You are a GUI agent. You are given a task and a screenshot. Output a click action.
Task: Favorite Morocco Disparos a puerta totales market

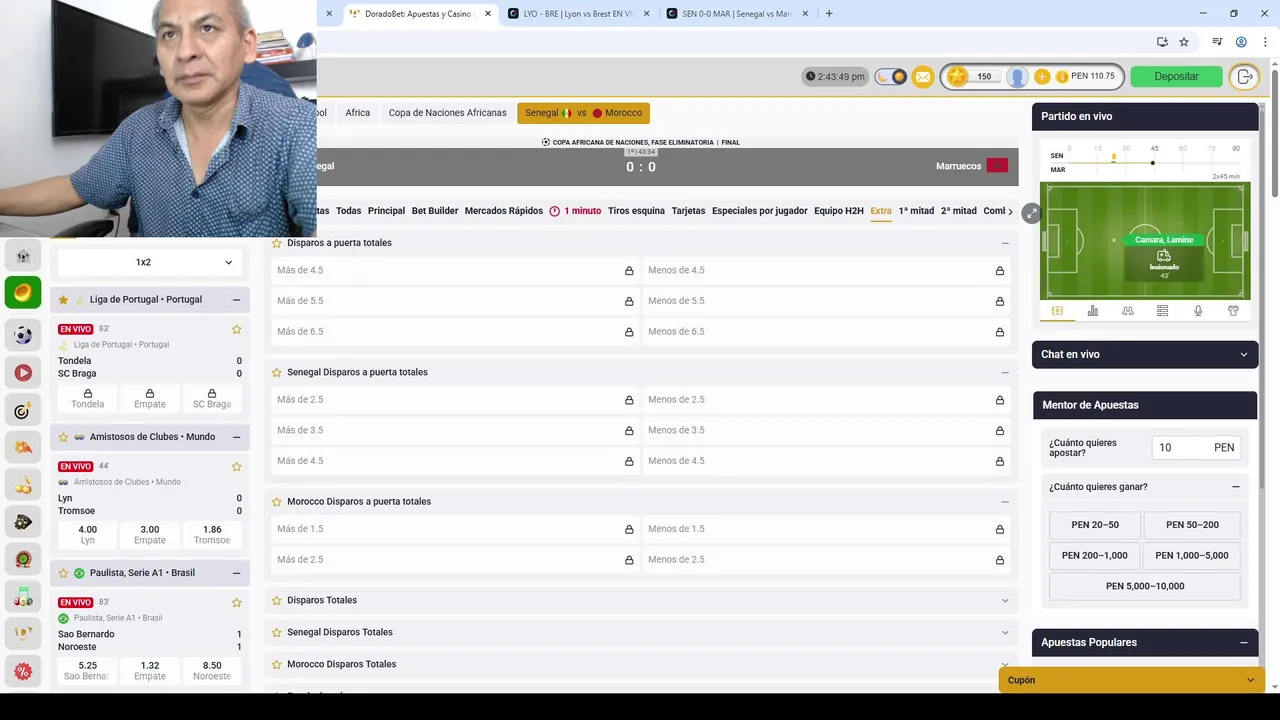tap(277, 502)
